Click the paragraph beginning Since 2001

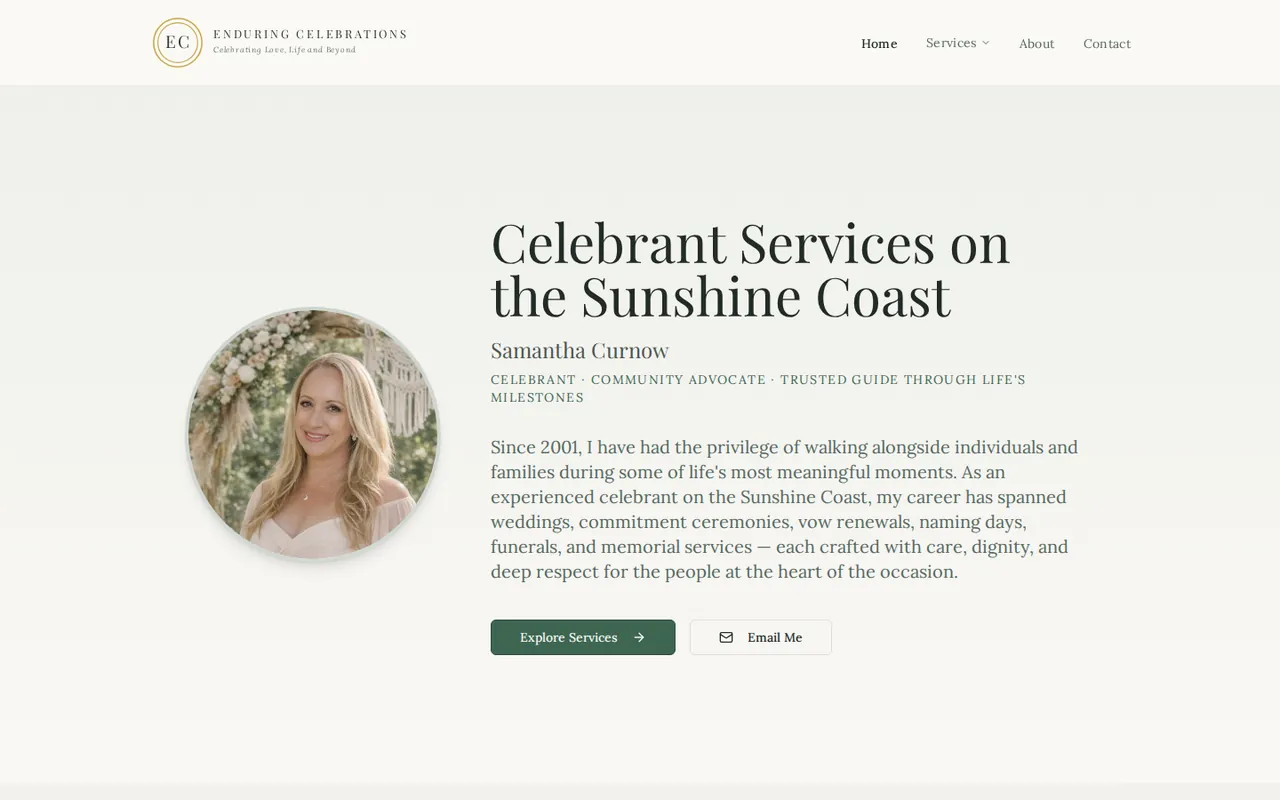(x=785, y=509)
